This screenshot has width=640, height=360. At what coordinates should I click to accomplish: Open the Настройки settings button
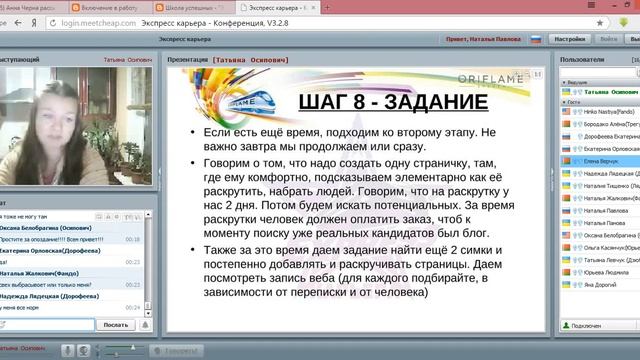[570, 39]
